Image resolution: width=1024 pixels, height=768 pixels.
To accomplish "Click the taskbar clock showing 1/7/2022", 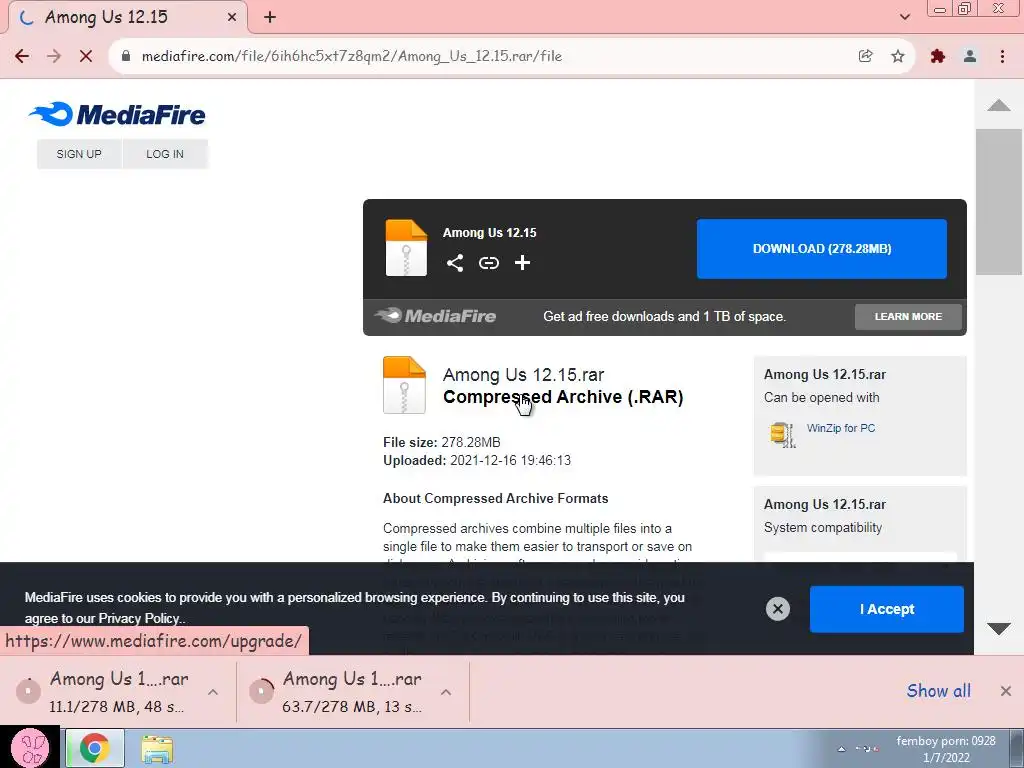I will [946, 749].
